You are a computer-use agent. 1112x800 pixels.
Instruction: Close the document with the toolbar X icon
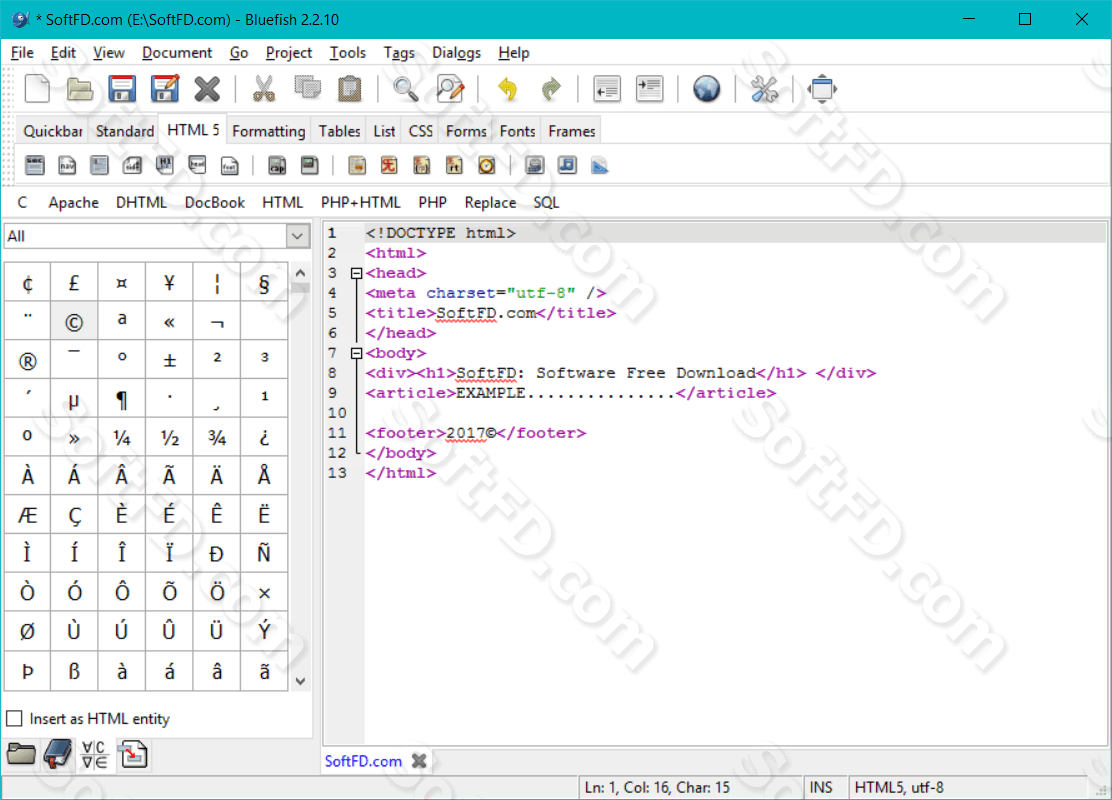(207, 89)
